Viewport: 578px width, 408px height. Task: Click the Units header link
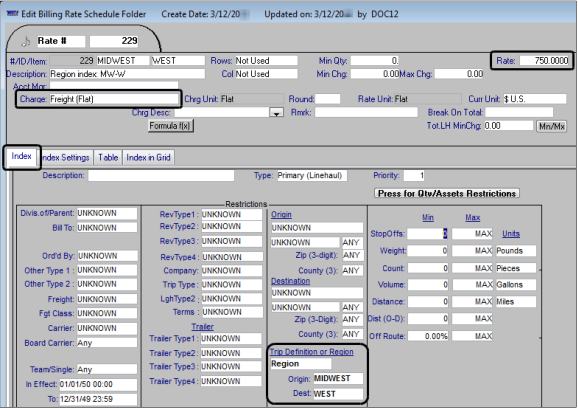[511, 234]
